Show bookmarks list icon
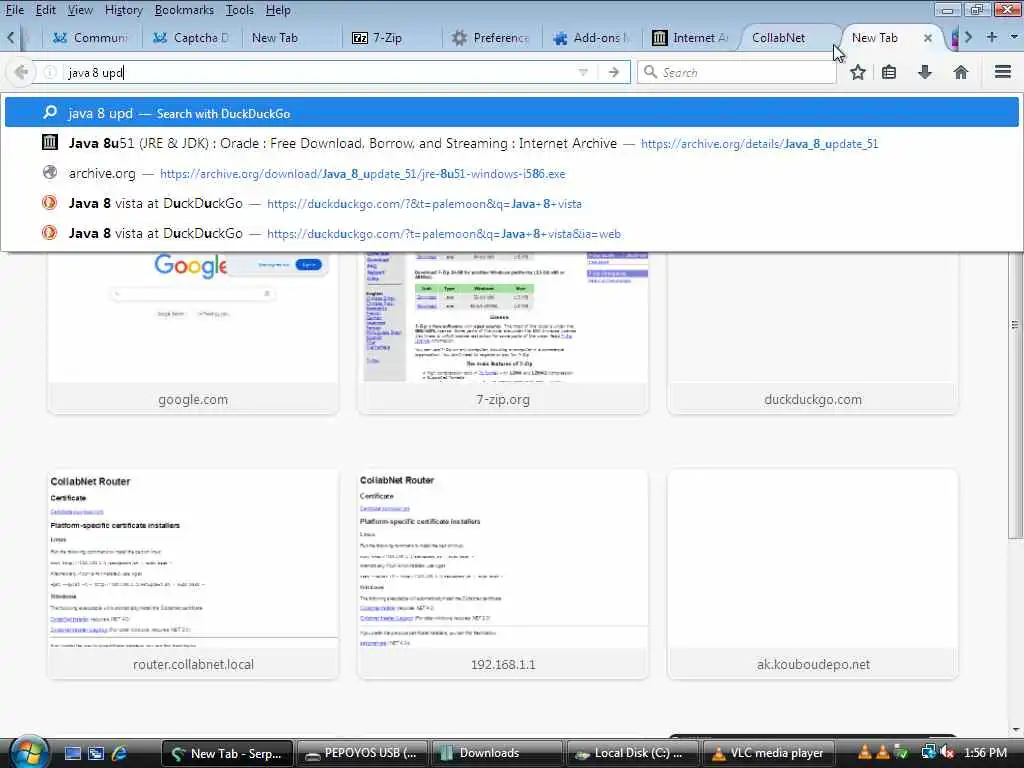This screenshot has height=768, width=1024. (889, 72)
